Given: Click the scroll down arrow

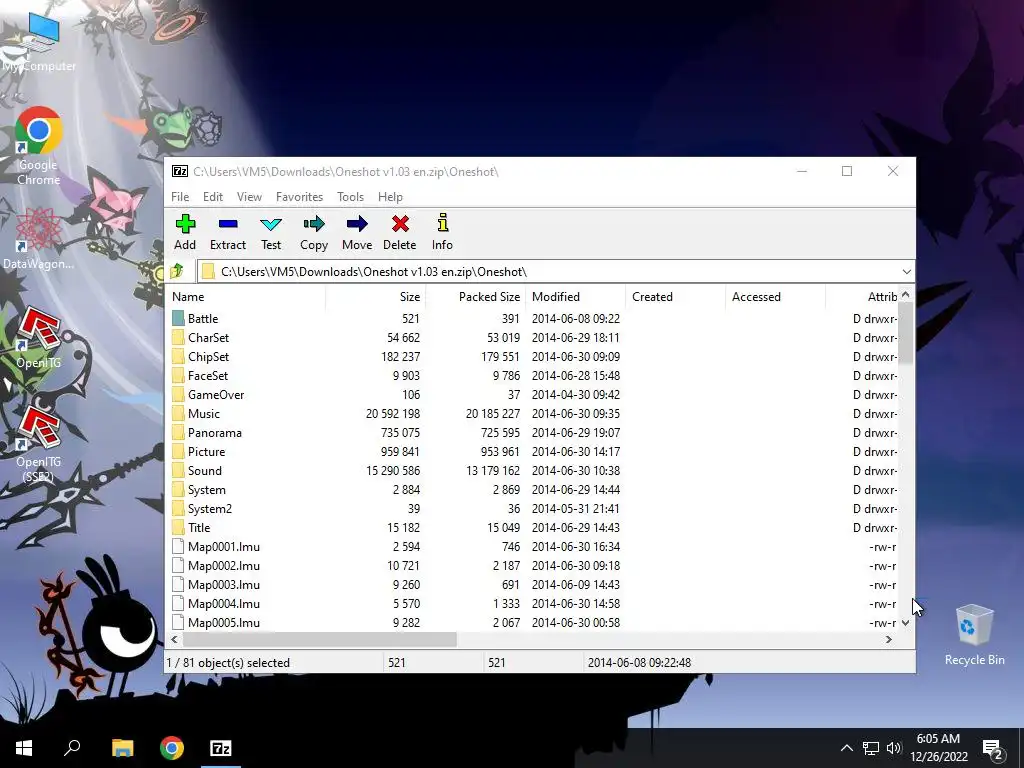Looking at the screenshot, I should (905, 623).
